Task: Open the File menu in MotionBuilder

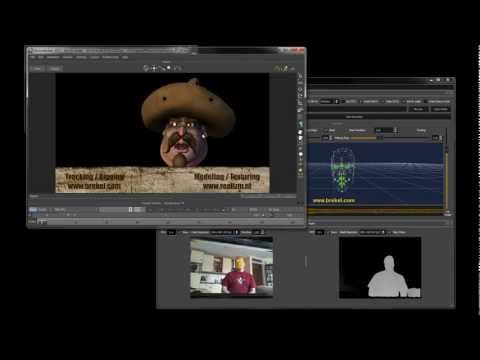Action: coord(33,57)
